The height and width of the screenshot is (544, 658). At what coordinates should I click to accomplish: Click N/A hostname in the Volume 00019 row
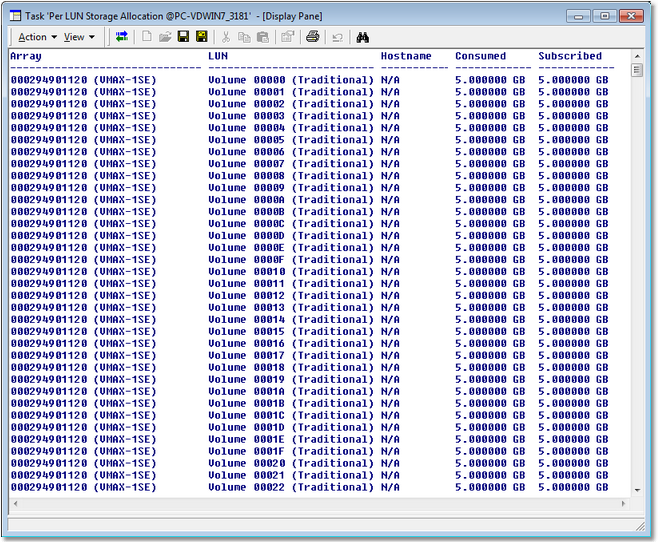point(390,379)
